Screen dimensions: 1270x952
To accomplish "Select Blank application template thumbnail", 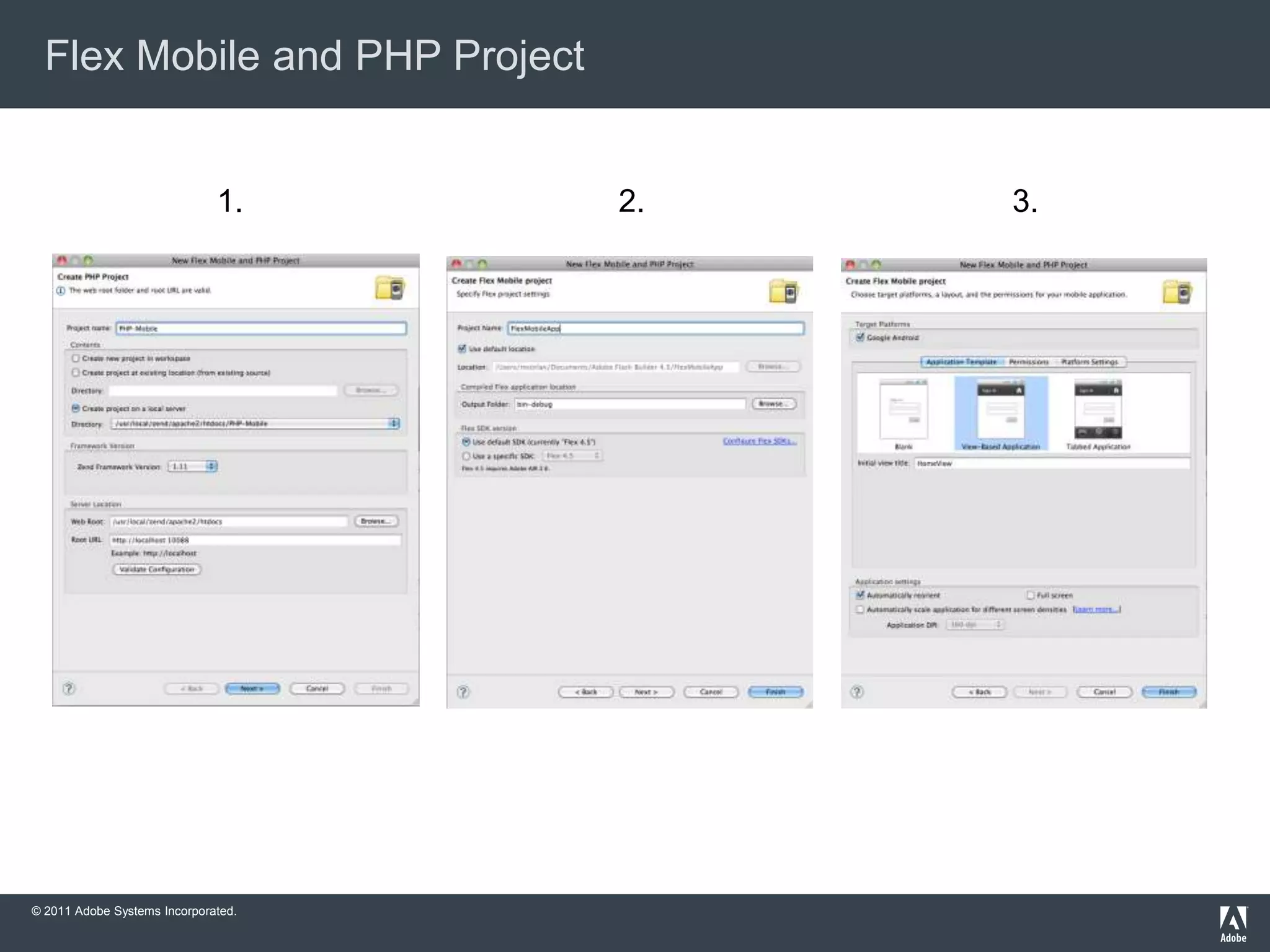I will [904, 414].
